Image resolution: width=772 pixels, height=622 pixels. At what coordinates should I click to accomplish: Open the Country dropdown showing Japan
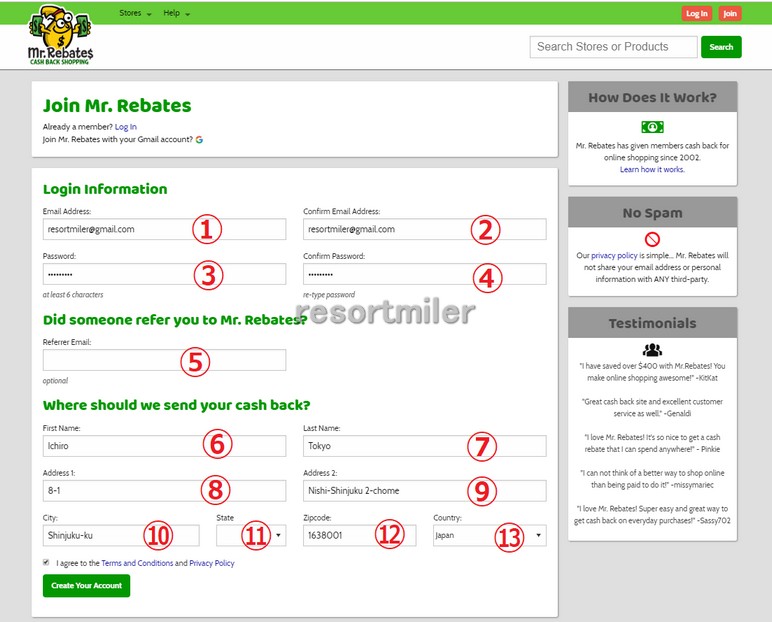[x=489, y=536]
